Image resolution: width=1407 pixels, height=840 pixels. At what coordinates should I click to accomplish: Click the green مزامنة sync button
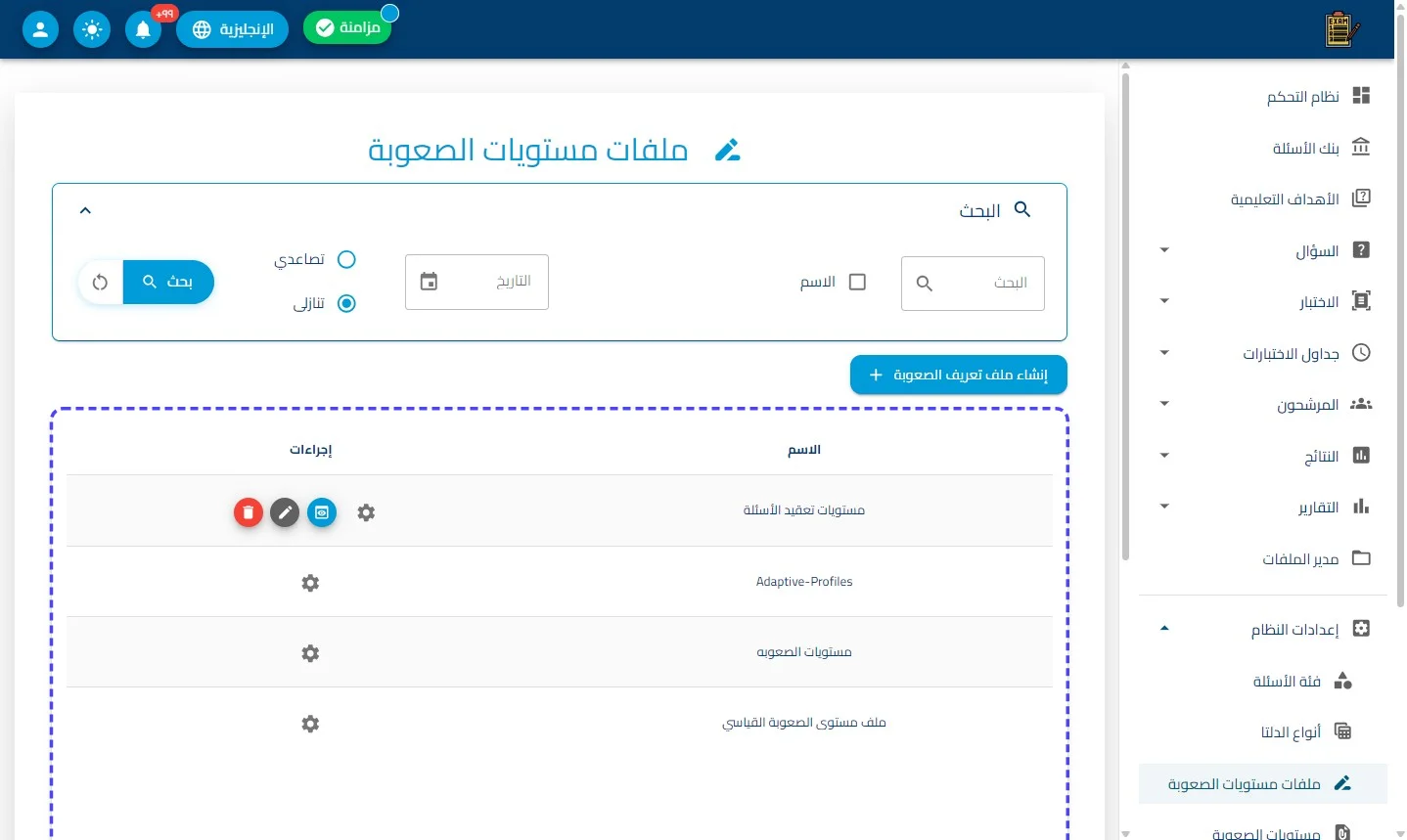[347, 27]
